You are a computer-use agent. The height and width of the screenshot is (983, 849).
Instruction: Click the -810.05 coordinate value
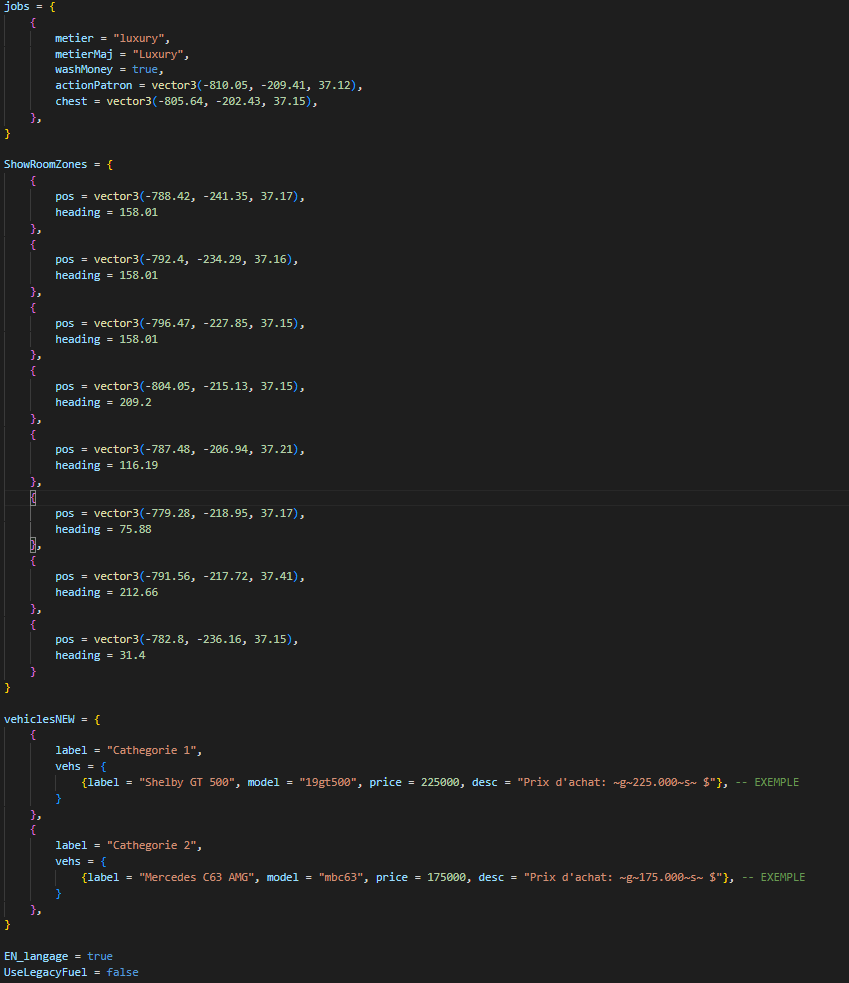click(226, 85)
